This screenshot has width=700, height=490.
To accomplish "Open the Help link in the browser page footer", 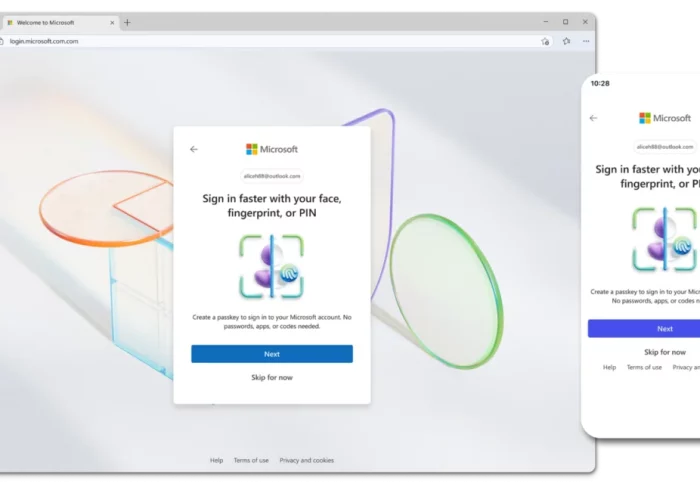I will tap(217, 460).
